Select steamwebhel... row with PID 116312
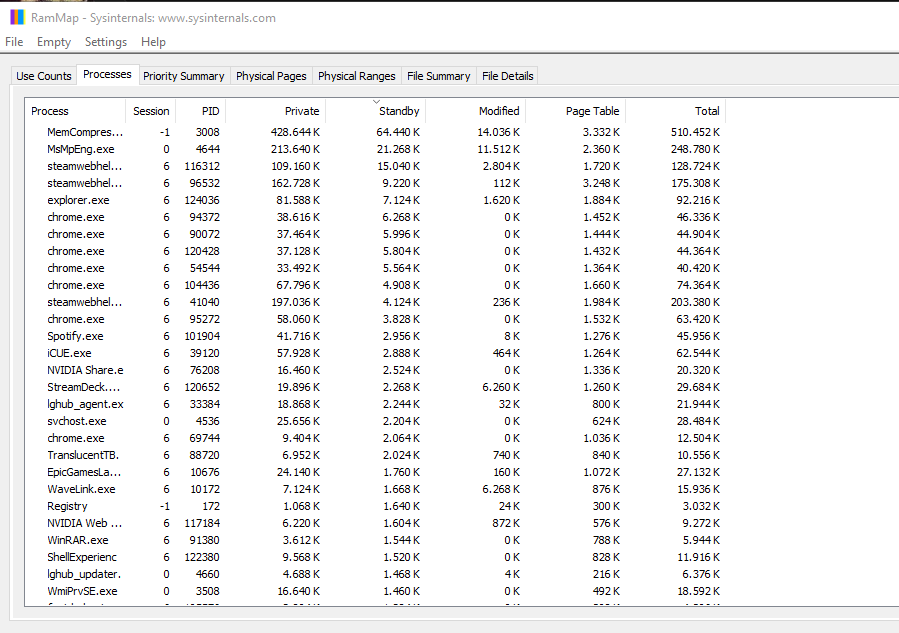This screenshot has width=899, height=633. (x=376, y=166)
